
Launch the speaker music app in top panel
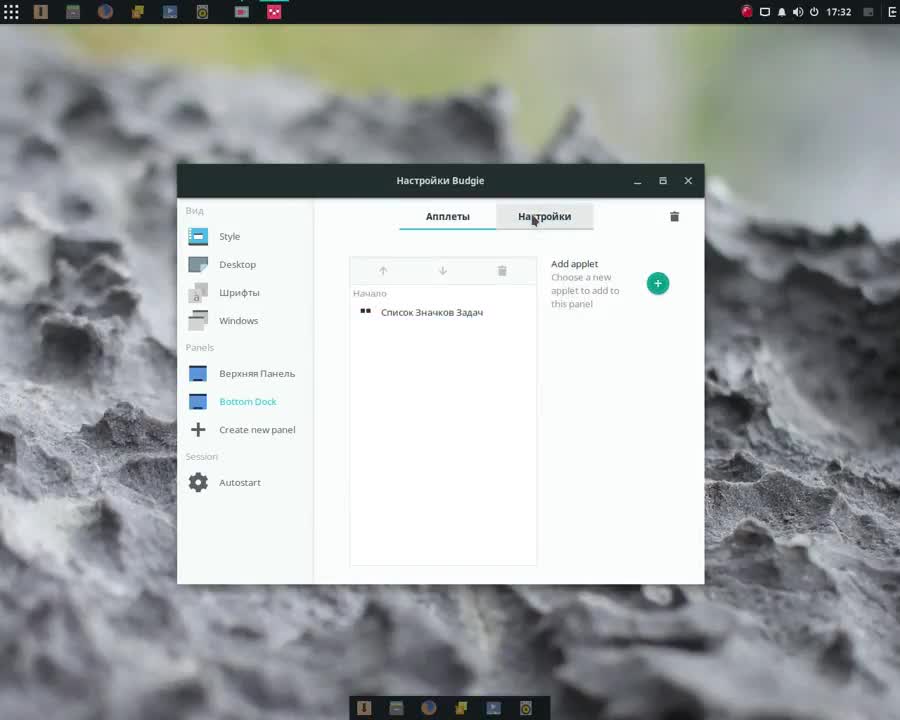202,11
